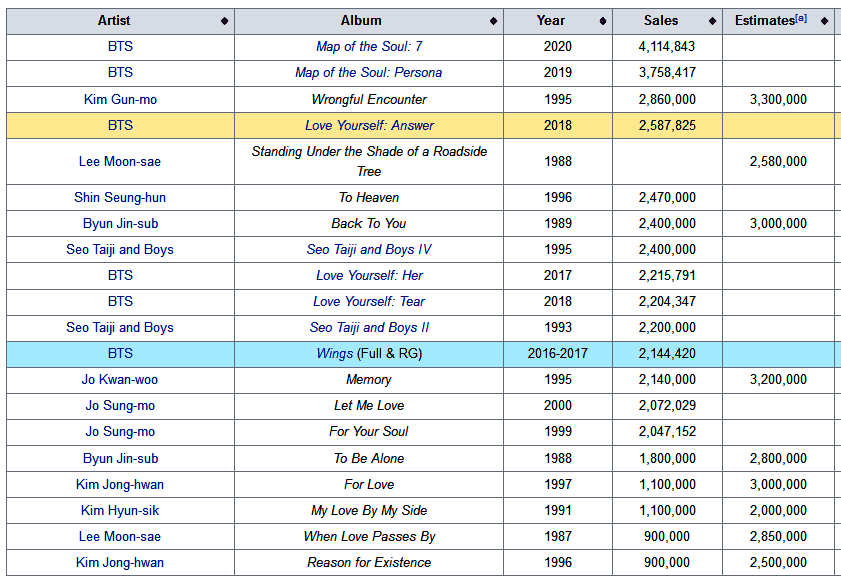Sort table by Artist column arrow

[x=224, y=21]
